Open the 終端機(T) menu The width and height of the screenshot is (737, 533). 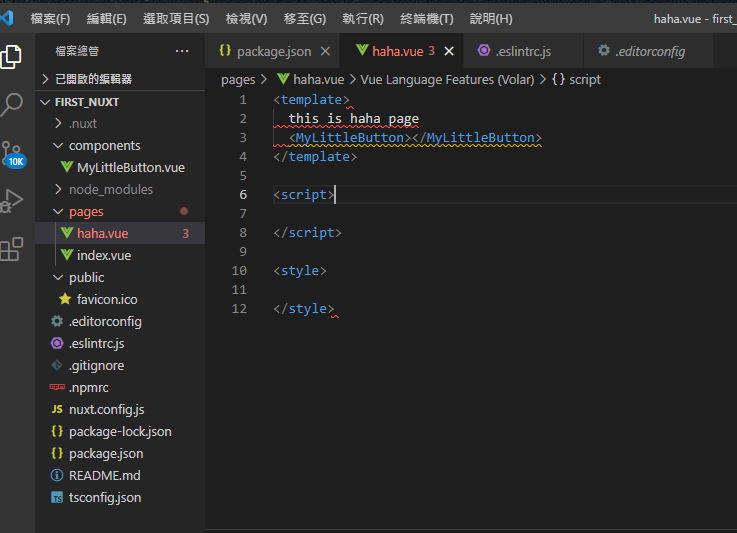coord(426,18)
